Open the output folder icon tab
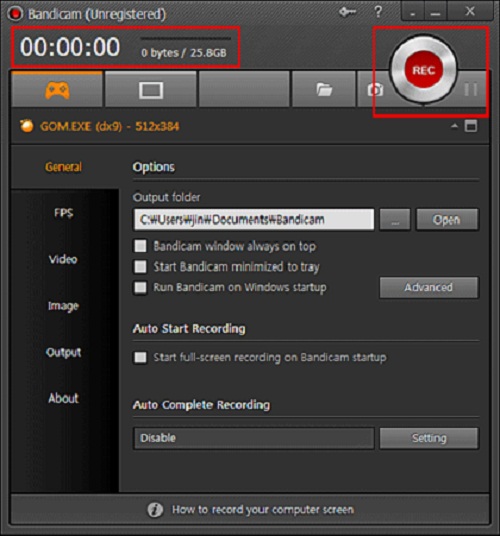Image resolution: width=500 pixels, height=536 pixels. (x=324, y=90)
